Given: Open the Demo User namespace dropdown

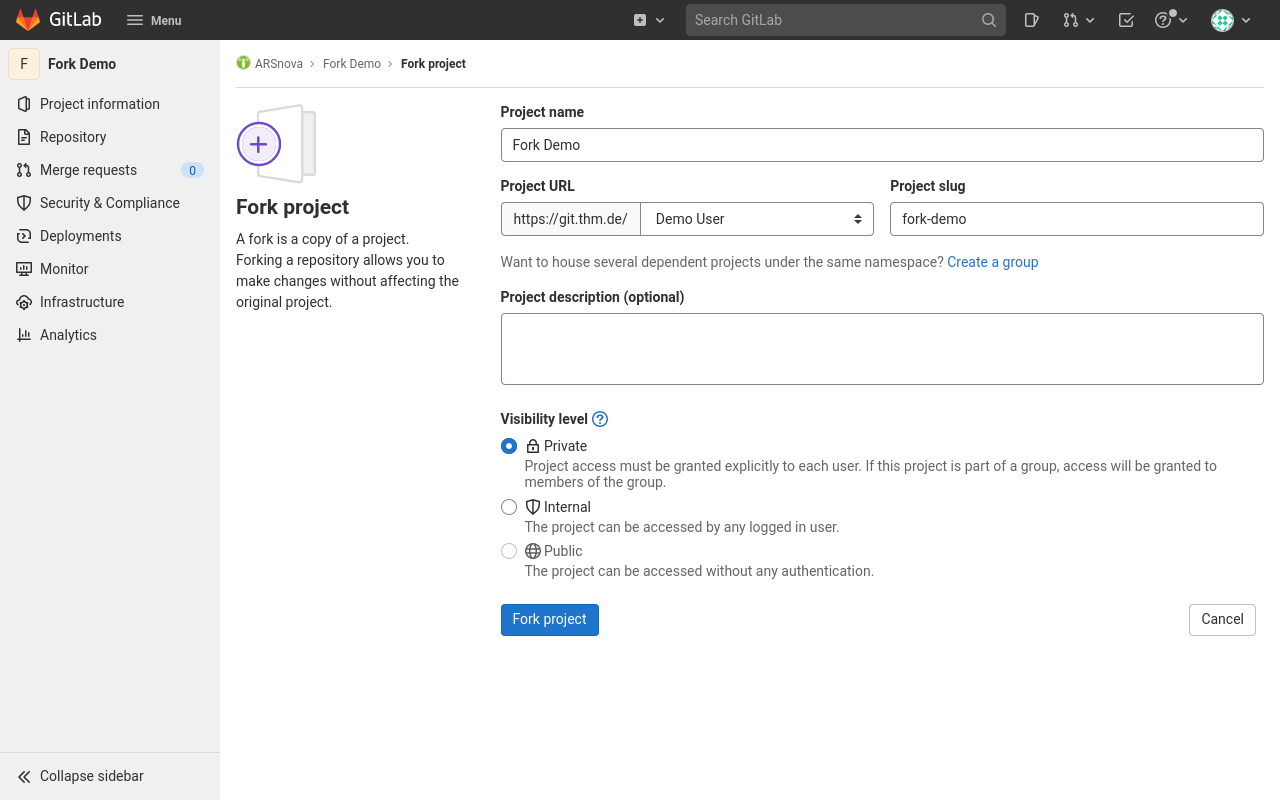Looking at the screenshot, I should (757, 219).
